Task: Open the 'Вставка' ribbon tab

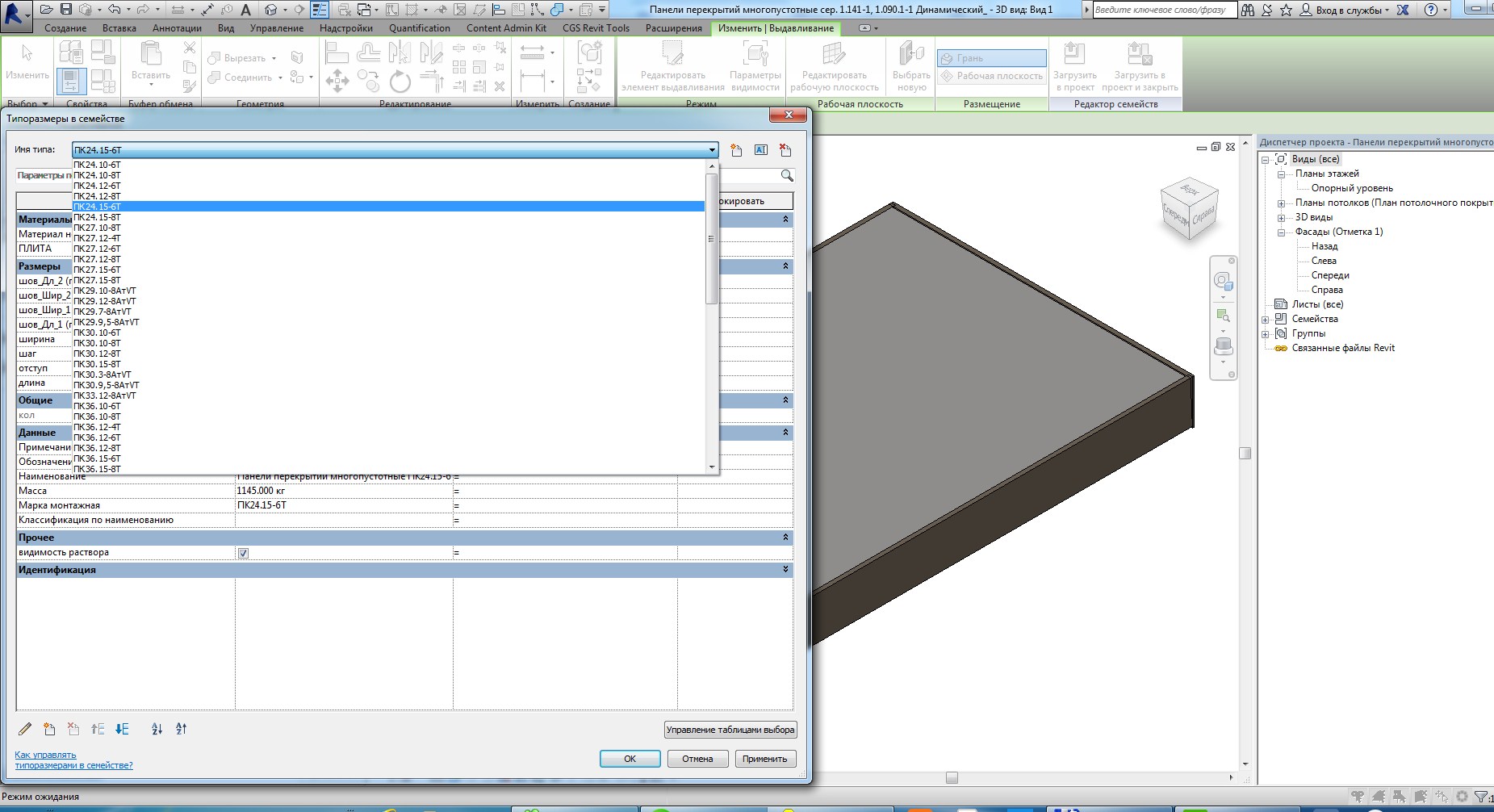Action: pyautogui.click(x=119, y=28)
